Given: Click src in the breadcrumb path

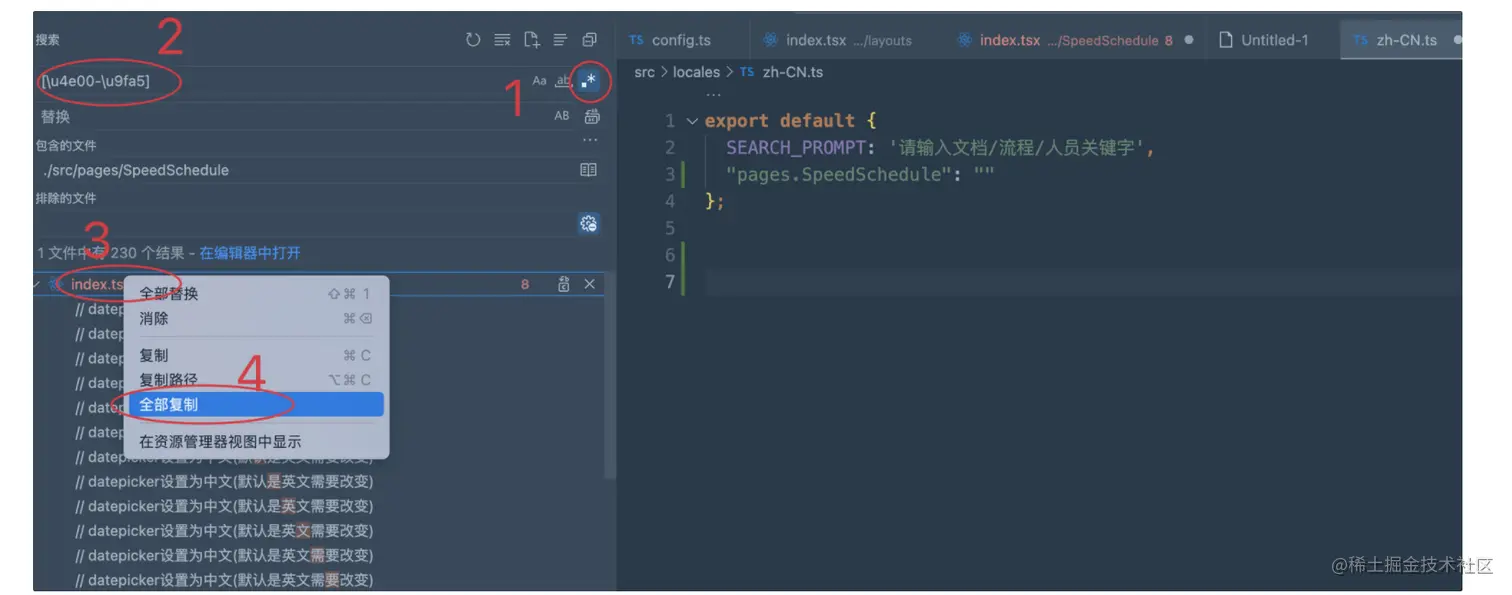Looking at the screenshot, I should tap(645, 72).
